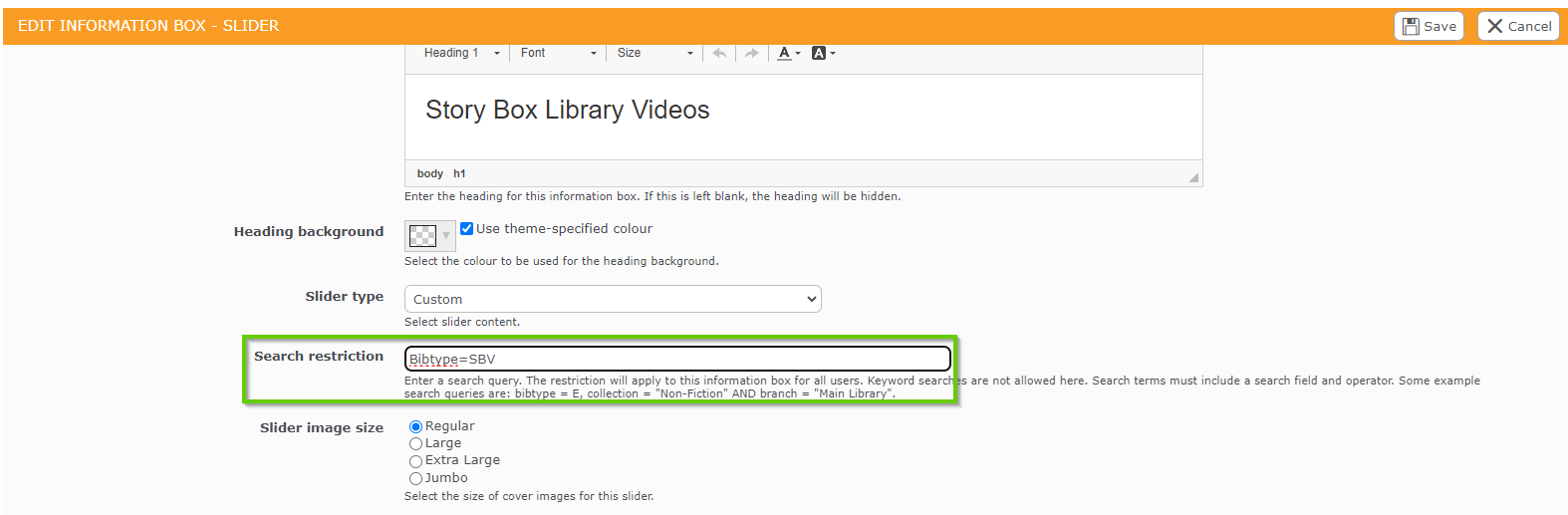Click the heading background colour swatch
This screenshot has width=1568, height=515.
click(x=423, y=236)
